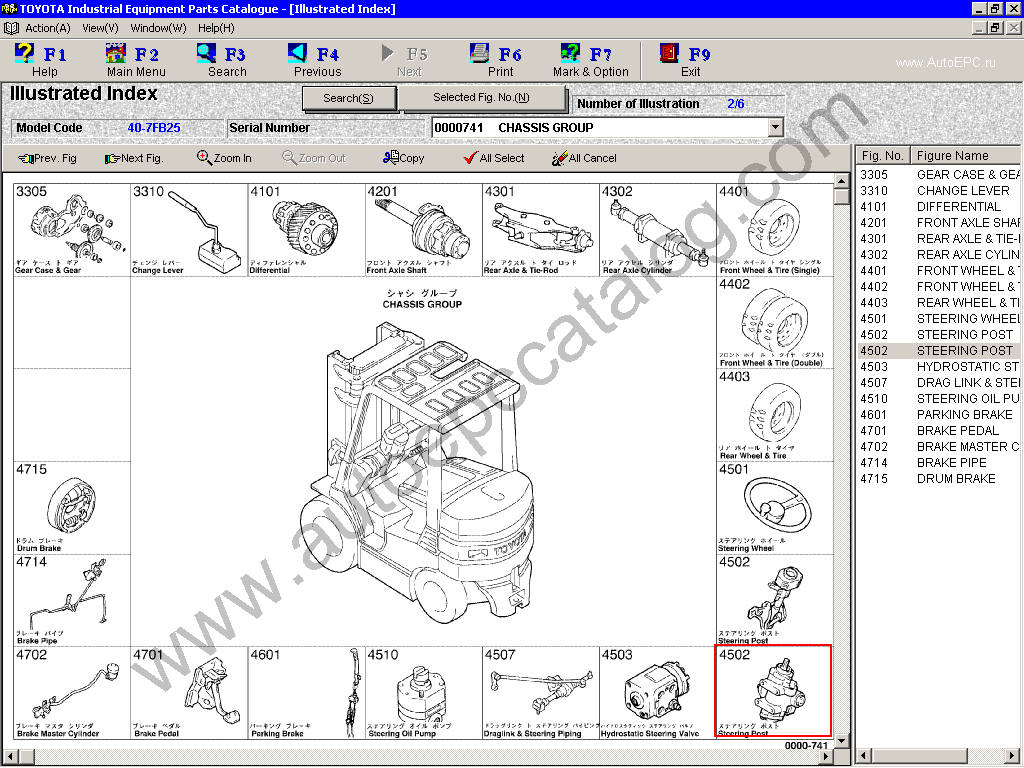Select list row 4501 STEERING WHEEL
Viewport: 1024px width, 768px height.
pos(938,319)
